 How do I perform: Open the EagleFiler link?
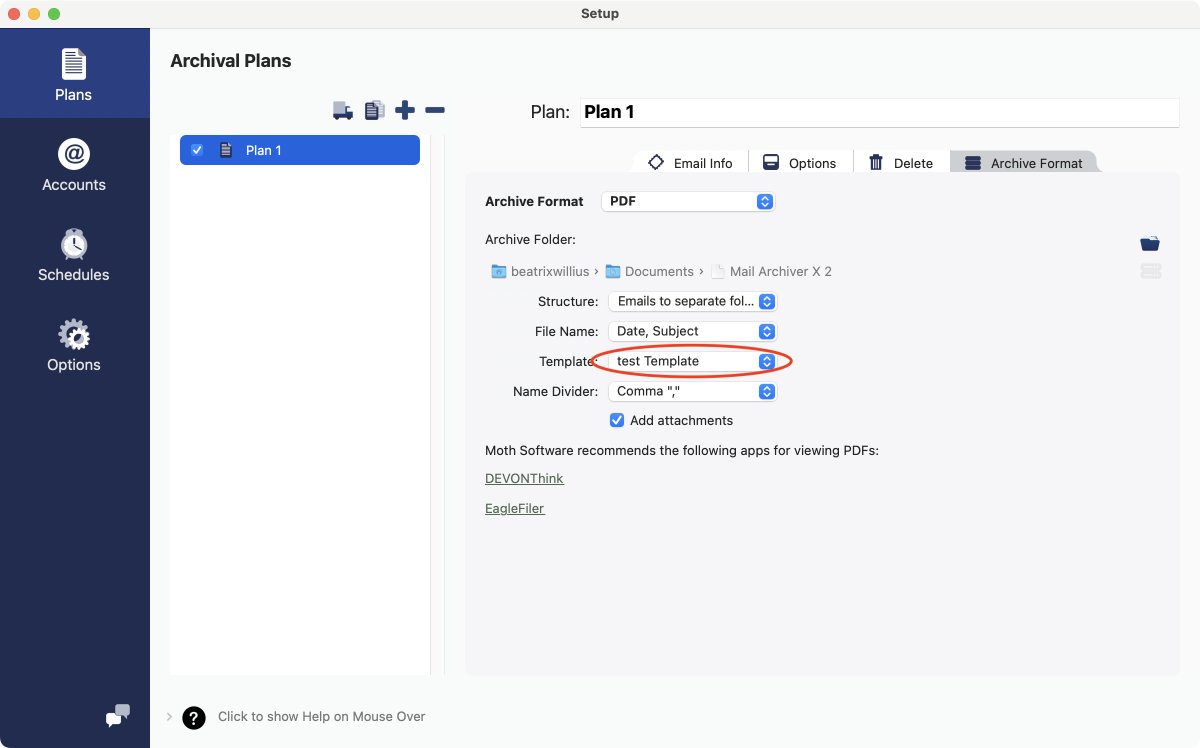(514, 508)
